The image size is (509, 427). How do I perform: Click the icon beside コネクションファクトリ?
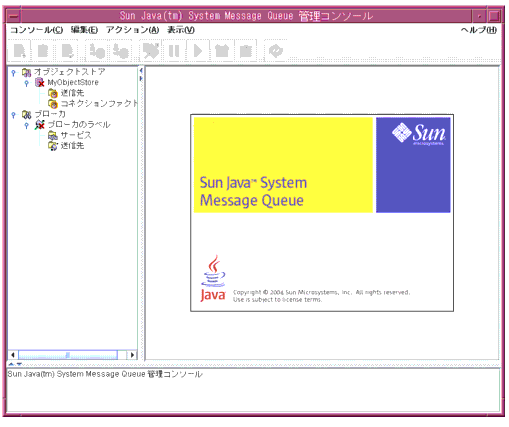click(x=53, y=104)
